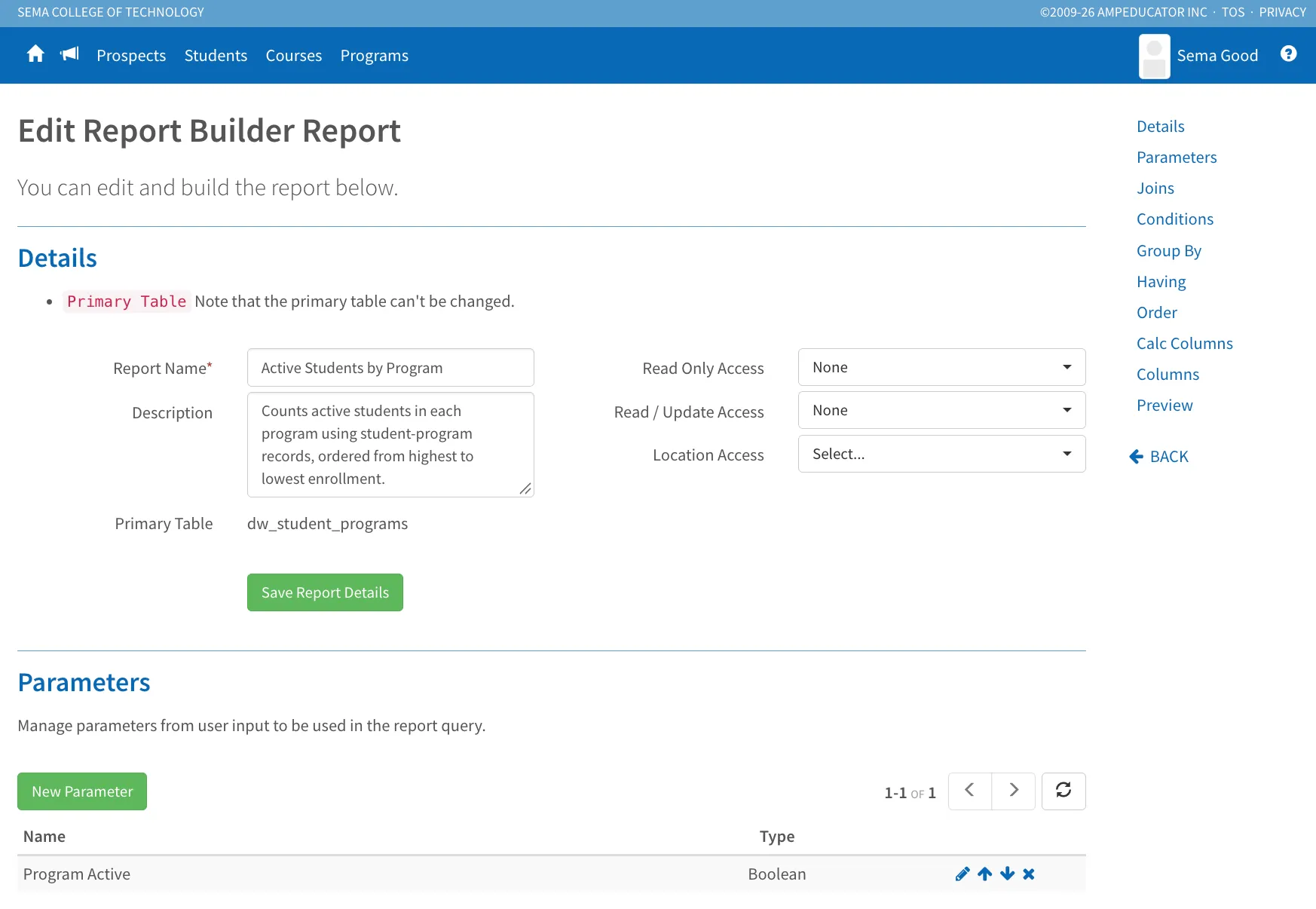
Task: Open the Students menu
Action: tap(216, 56)
